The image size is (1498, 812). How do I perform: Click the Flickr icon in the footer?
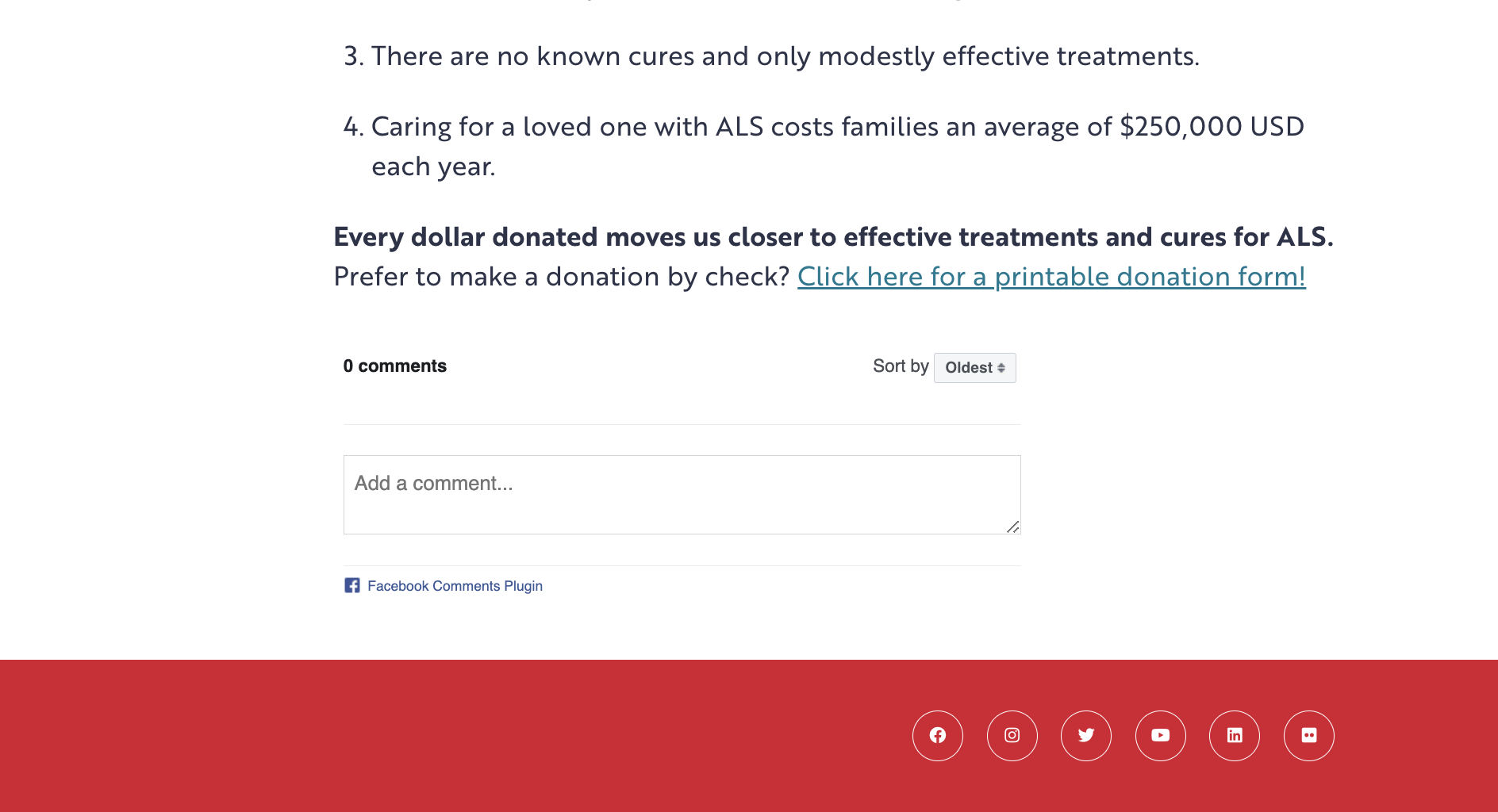click(1308, 736)
